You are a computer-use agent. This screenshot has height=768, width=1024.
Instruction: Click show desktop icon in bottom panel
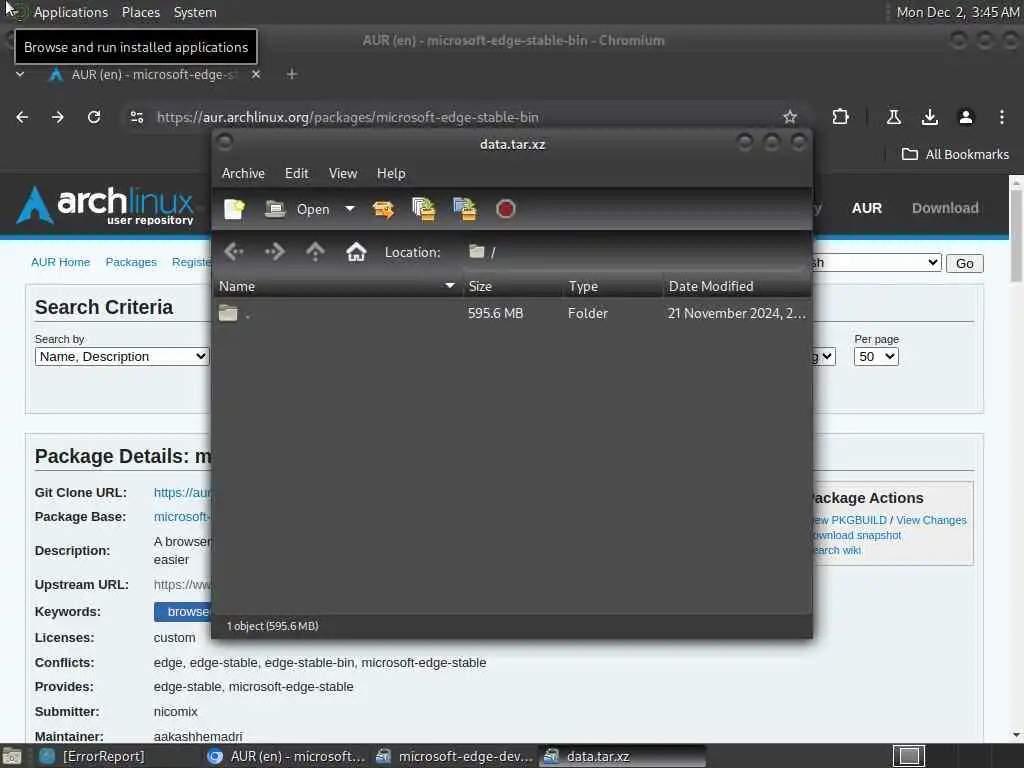[x=12, y=757]
